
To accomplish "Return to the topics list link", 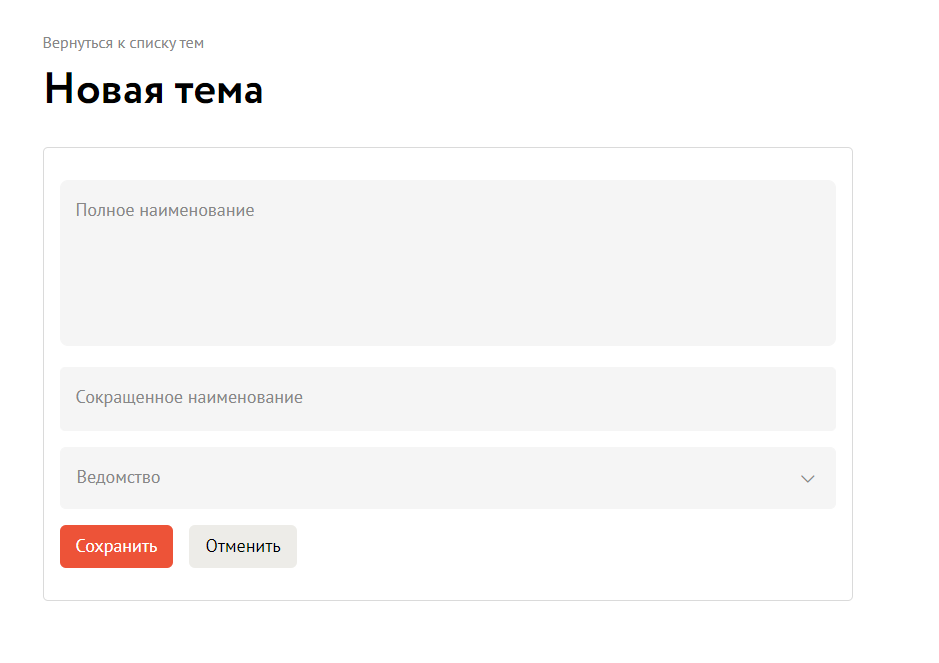I will pyautogui.click(x=123, y=43).
